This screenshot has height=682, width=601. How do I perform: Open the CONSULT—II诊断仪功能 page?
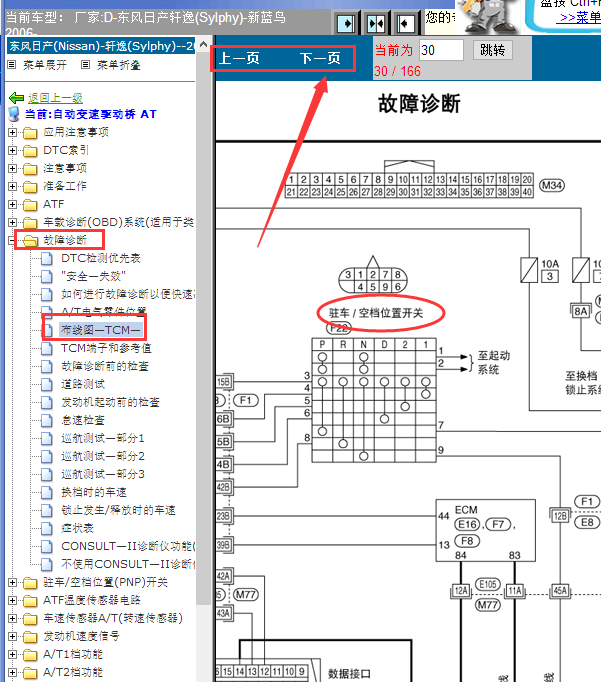128,546
